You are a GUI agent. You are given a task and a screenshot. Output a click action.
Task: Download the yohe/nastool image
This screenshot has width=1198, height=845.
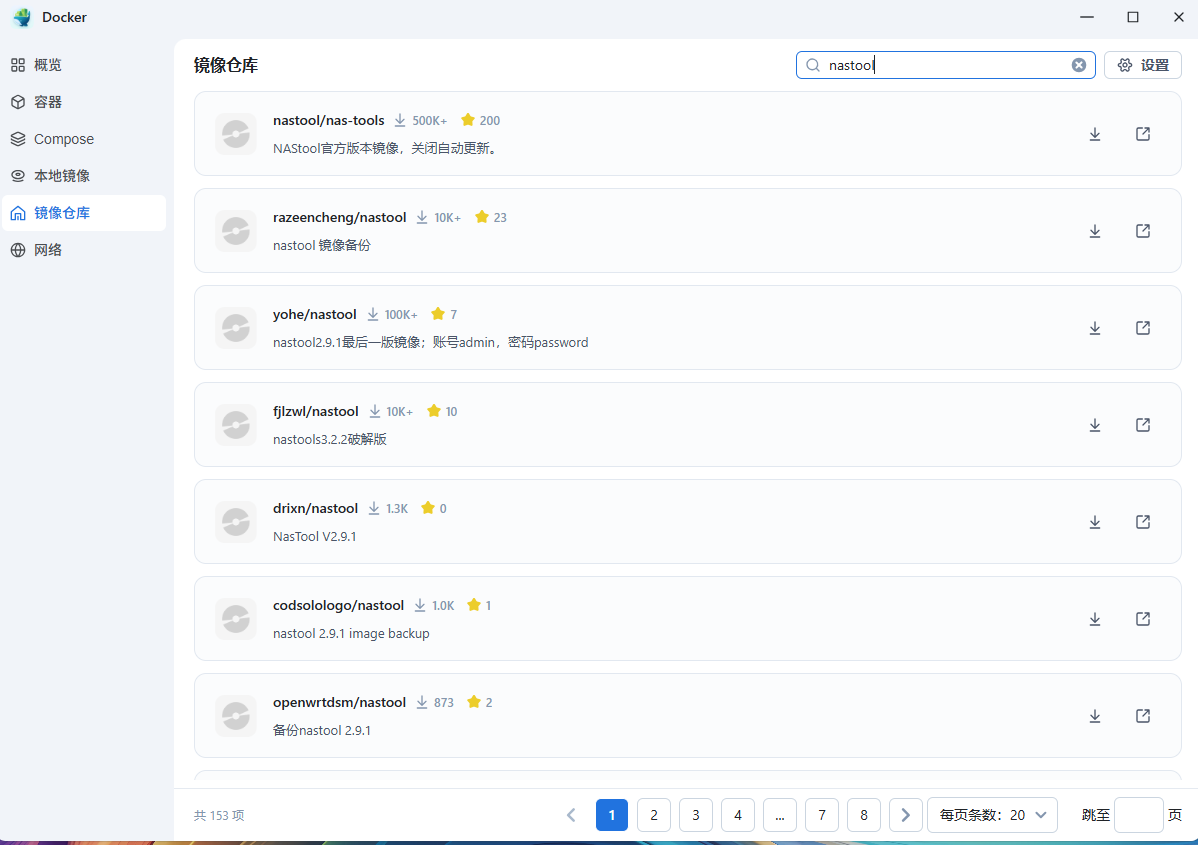coord(1095,329)
